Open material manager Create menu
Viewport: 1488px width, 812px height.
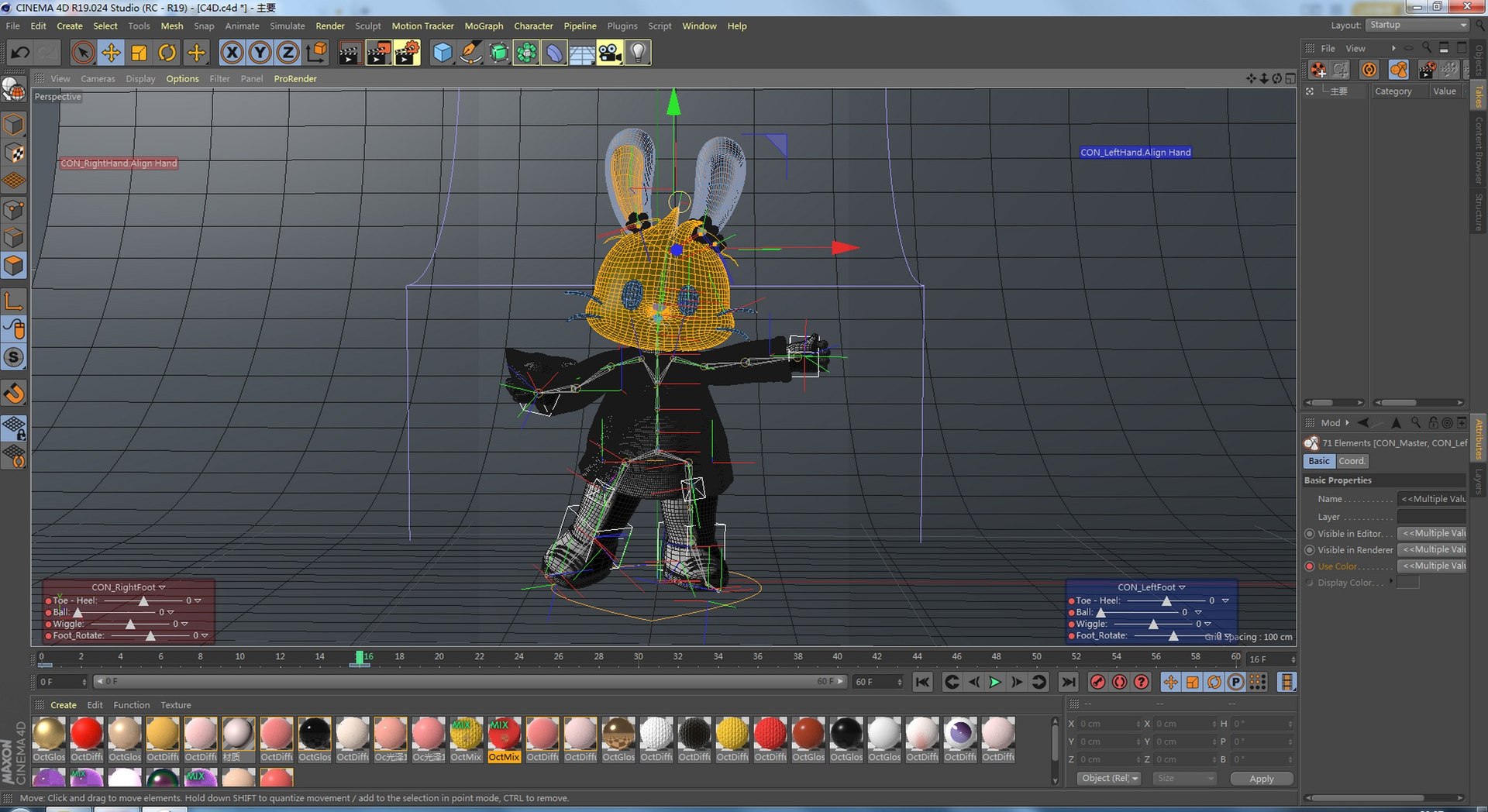(x=64, y=705)
